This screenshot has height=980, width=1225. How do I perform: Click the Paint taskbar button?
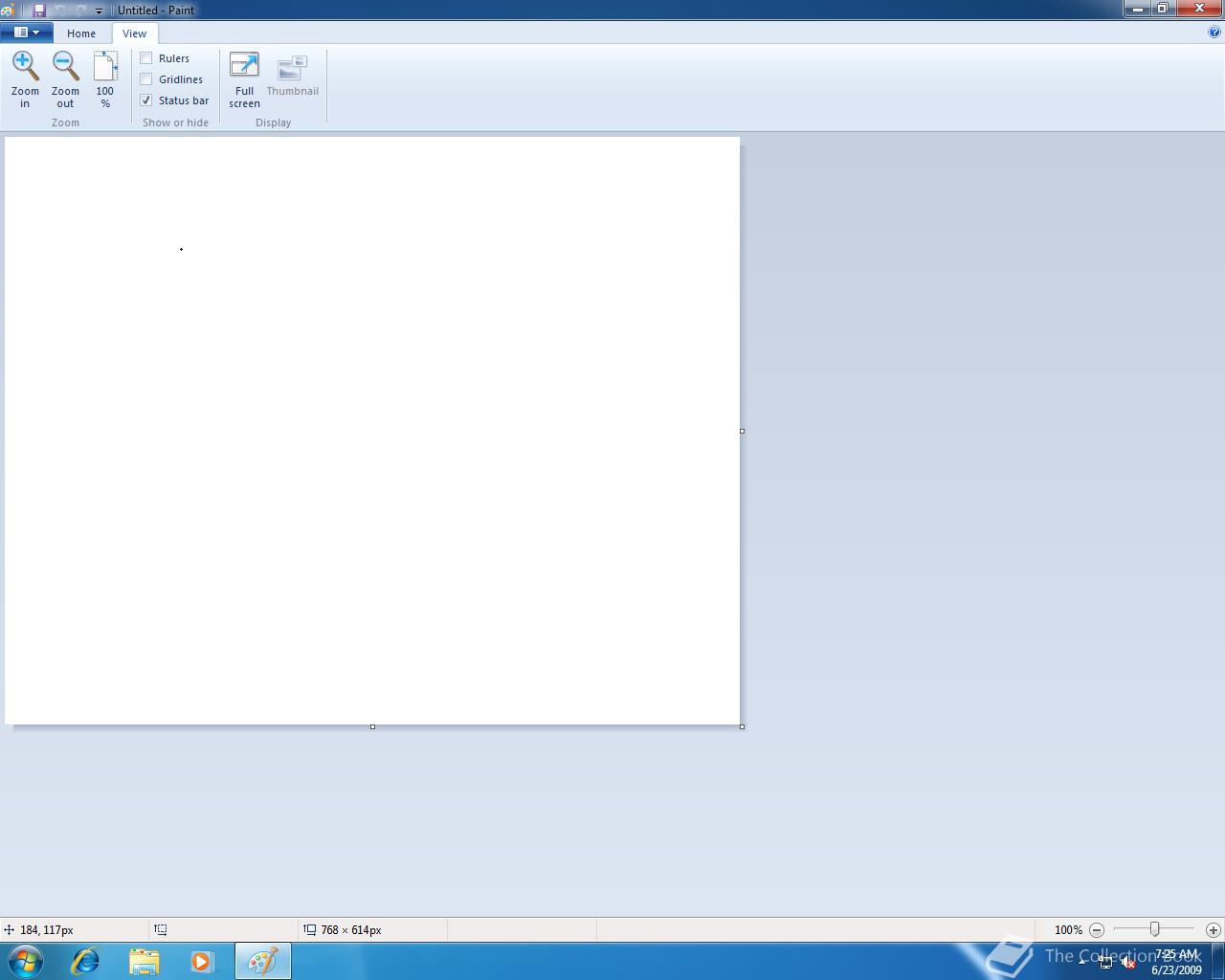(x=262, y=961)
